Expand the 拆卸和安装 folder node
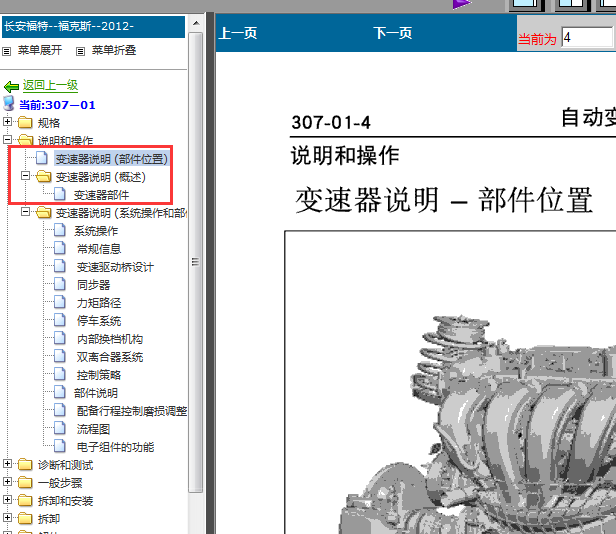616x534 pixels. point(7,499)
